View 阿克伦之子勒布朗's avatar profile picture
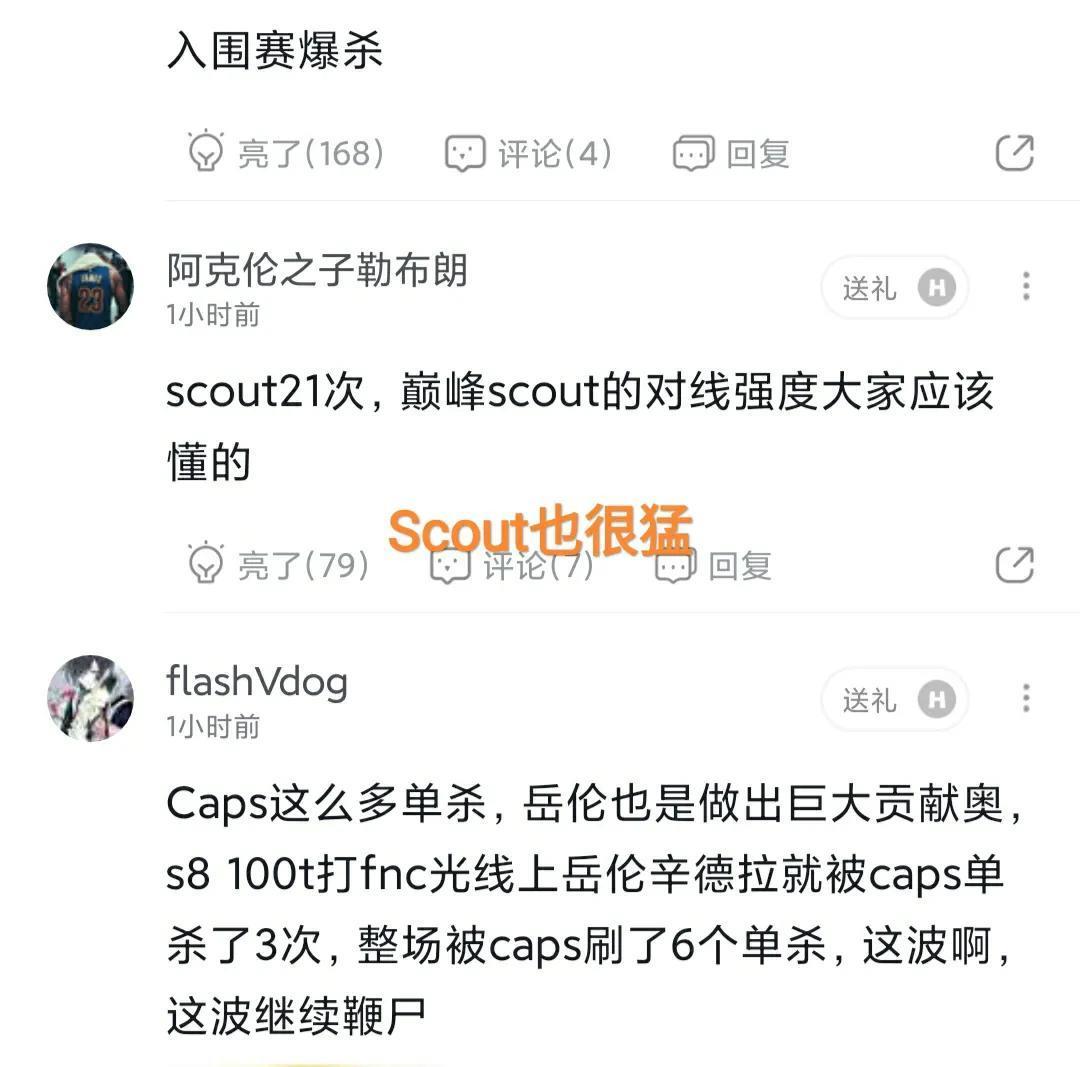This screenshot has height=1067, width=1080. pyautogui.click(x=90, y=286)
